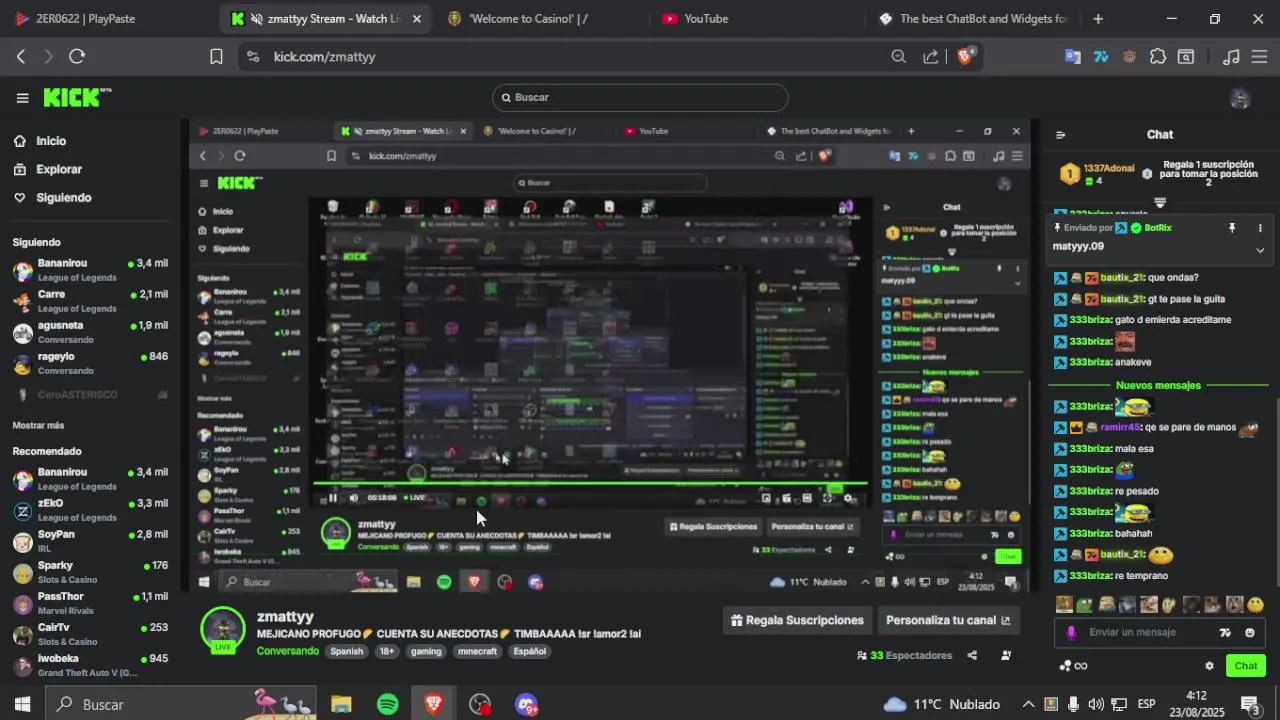The image size is (1280, 720).
Task: Click the Kick logo
Action: pyautogui.click(x=77, y=98)
